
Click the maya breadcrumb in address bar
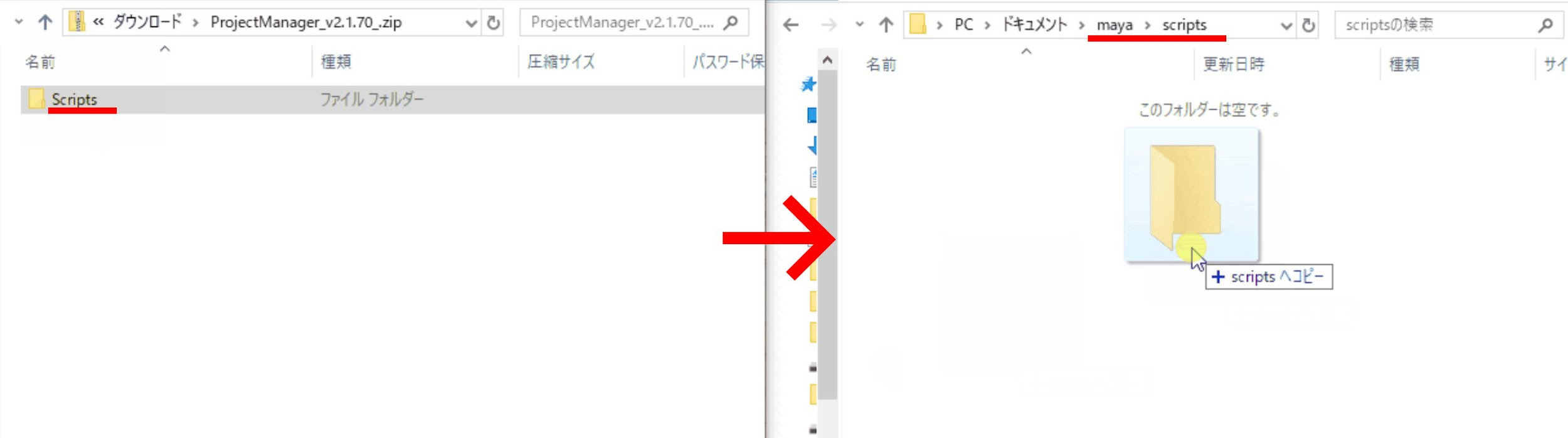point(1115,25)
